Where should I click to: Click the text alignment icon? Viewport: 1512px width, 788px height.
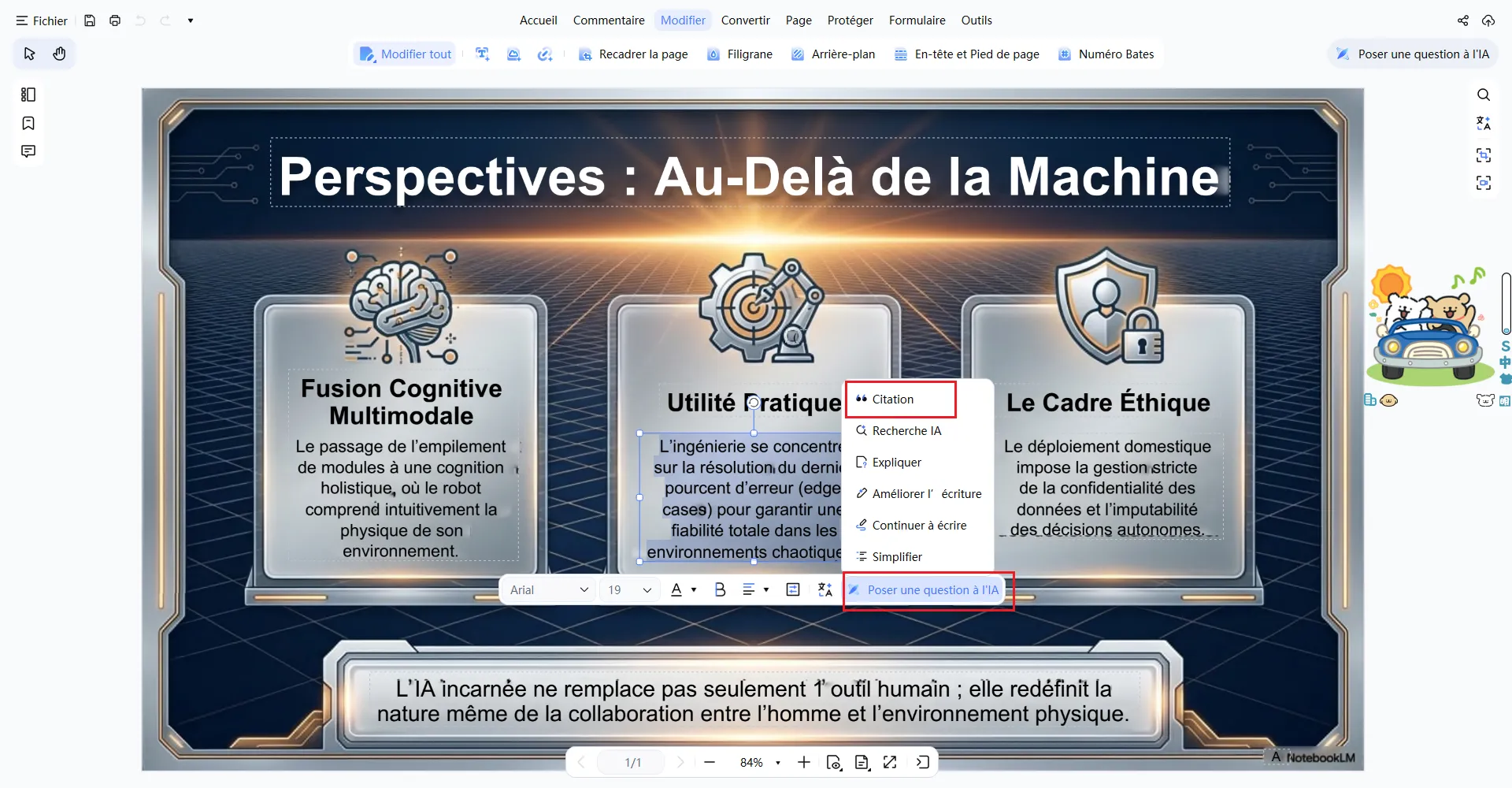(749, 590)
